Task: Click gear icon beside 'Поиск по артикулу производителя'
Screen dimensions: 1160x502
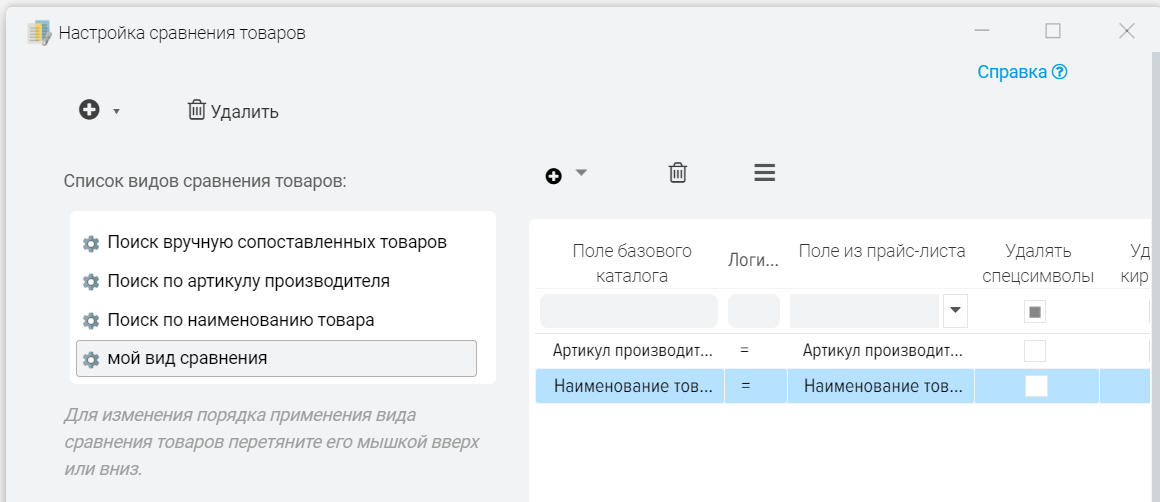Action: (x=91, y=282)
